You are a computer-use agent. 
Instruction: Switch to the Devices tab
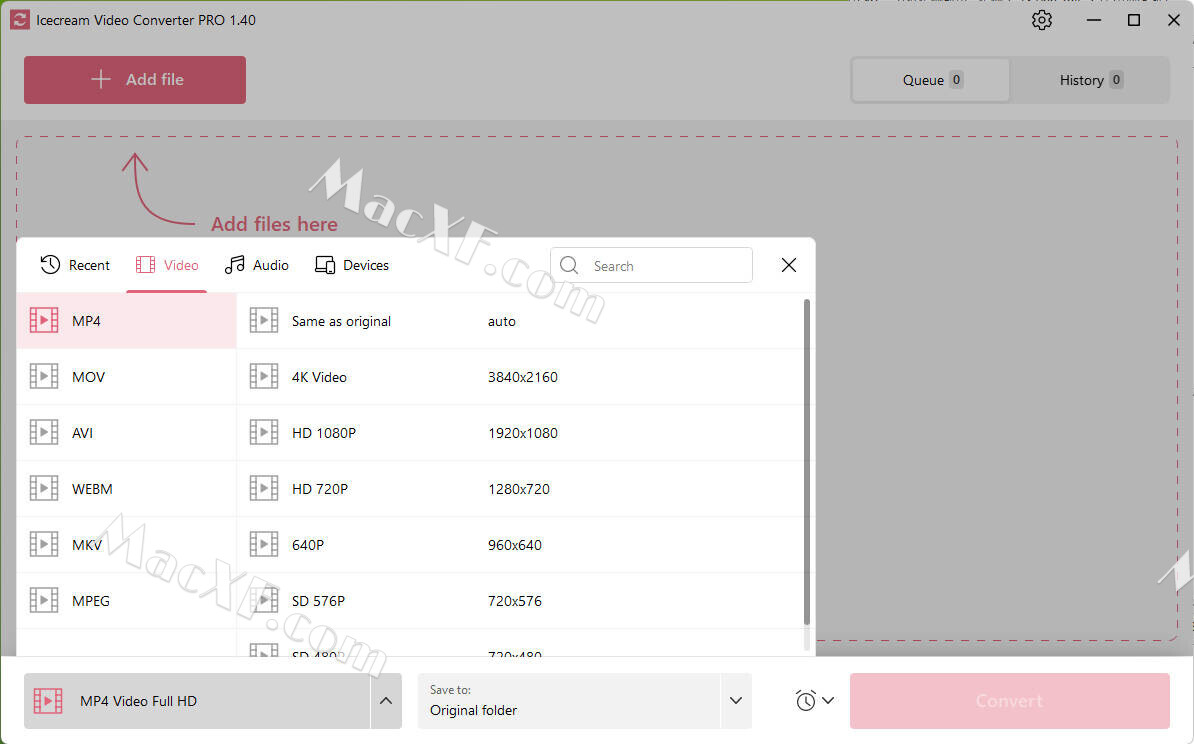(x=352, y=265)
